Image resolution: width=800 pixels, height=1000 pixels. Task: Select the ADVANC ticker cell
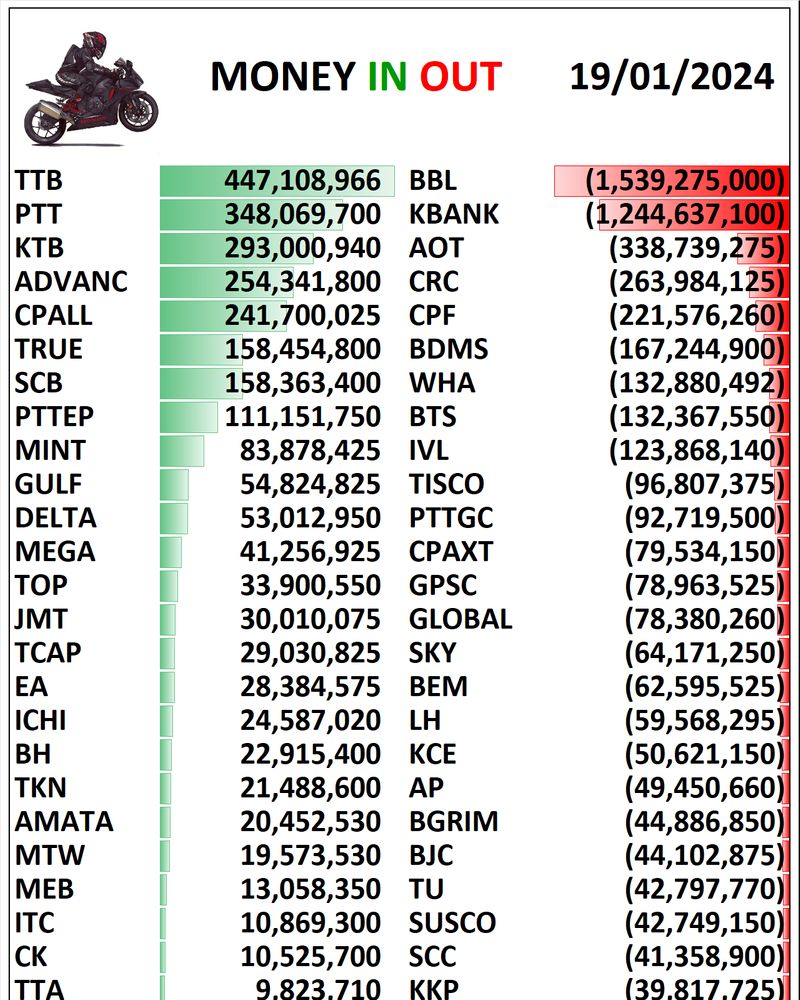coord(71,282)
